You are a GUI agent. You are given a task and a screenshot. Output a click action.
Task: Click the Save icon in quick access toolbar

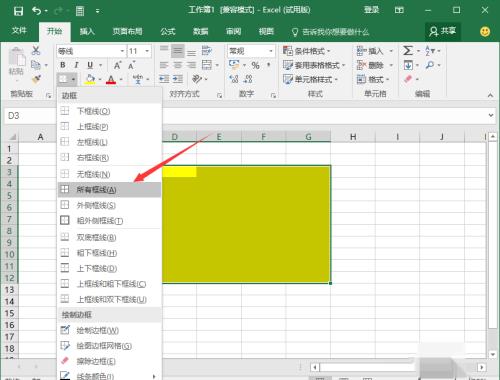(18, 11)
